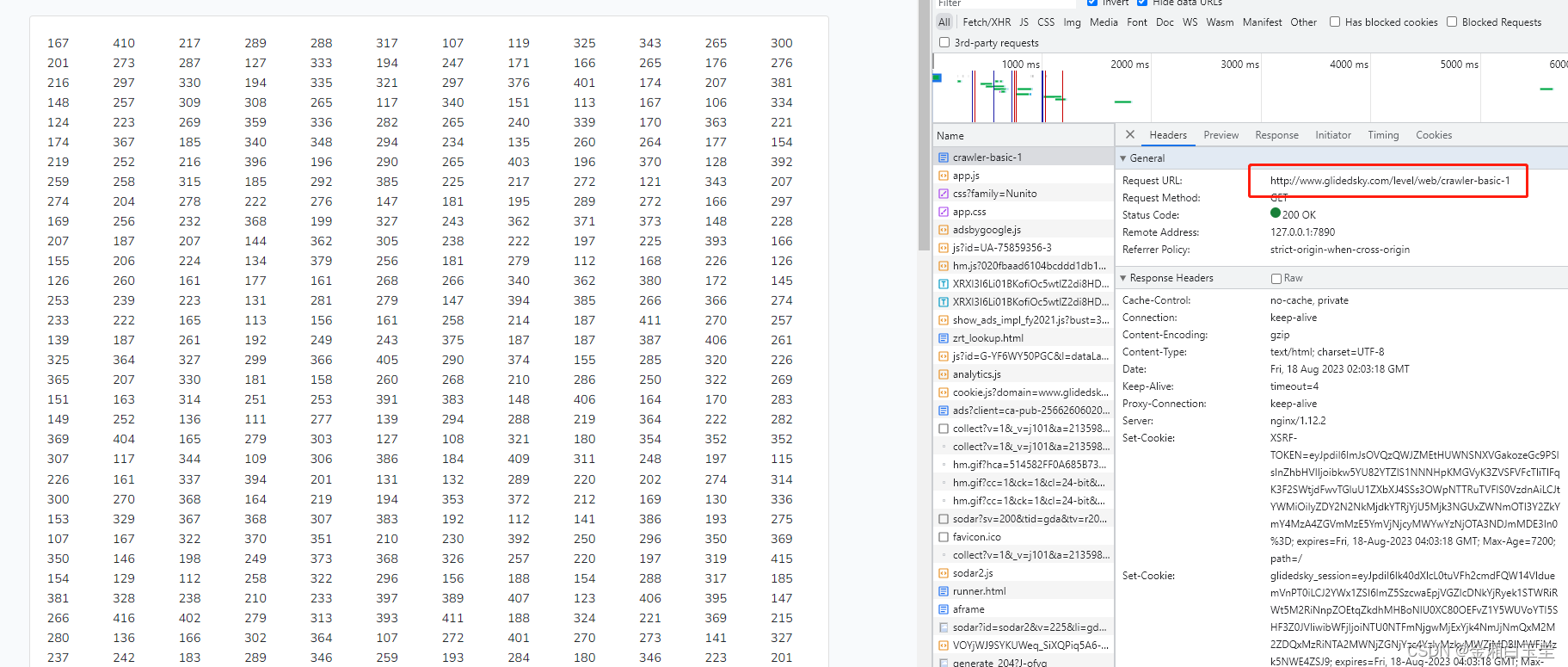The image size is (1568, 667).
Task: Click the nginx/1.12.2 server value
Action: point(1298,421)
